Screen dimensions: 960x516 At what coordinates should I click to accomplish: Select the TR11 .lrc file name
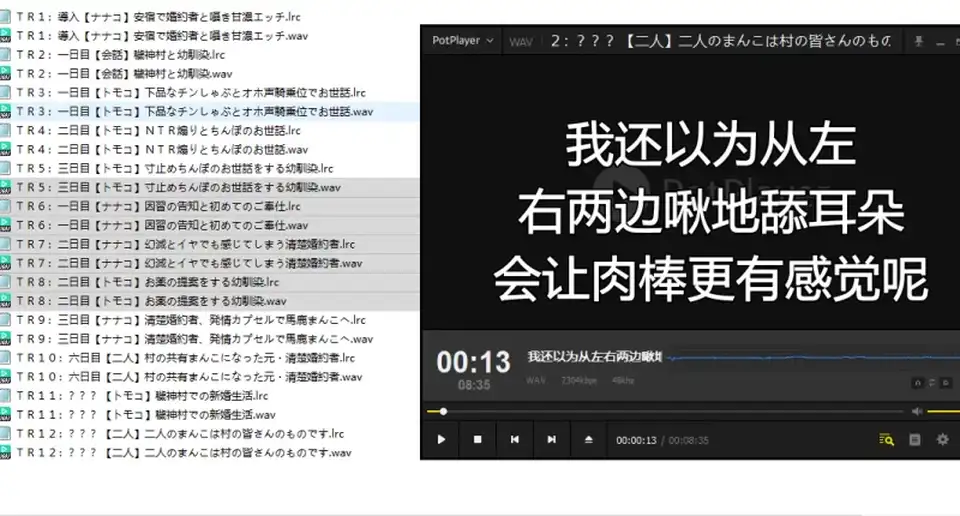coord(142,395)
